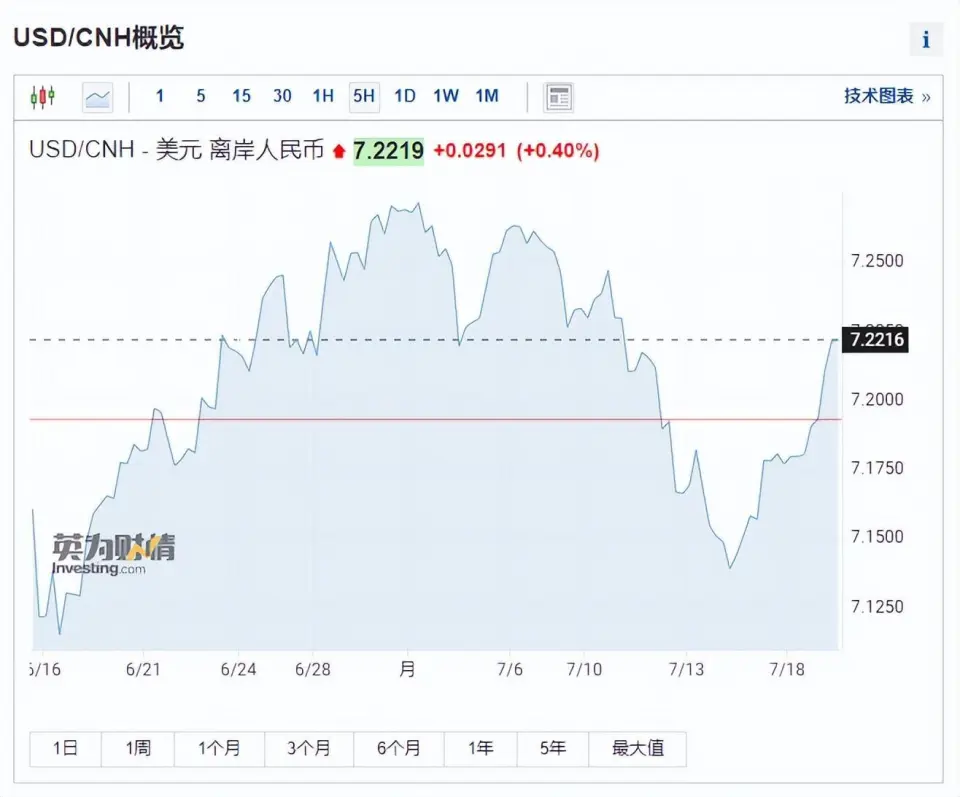
Task: Switch to 15 minute interval
Action: (x=241, y=96)
